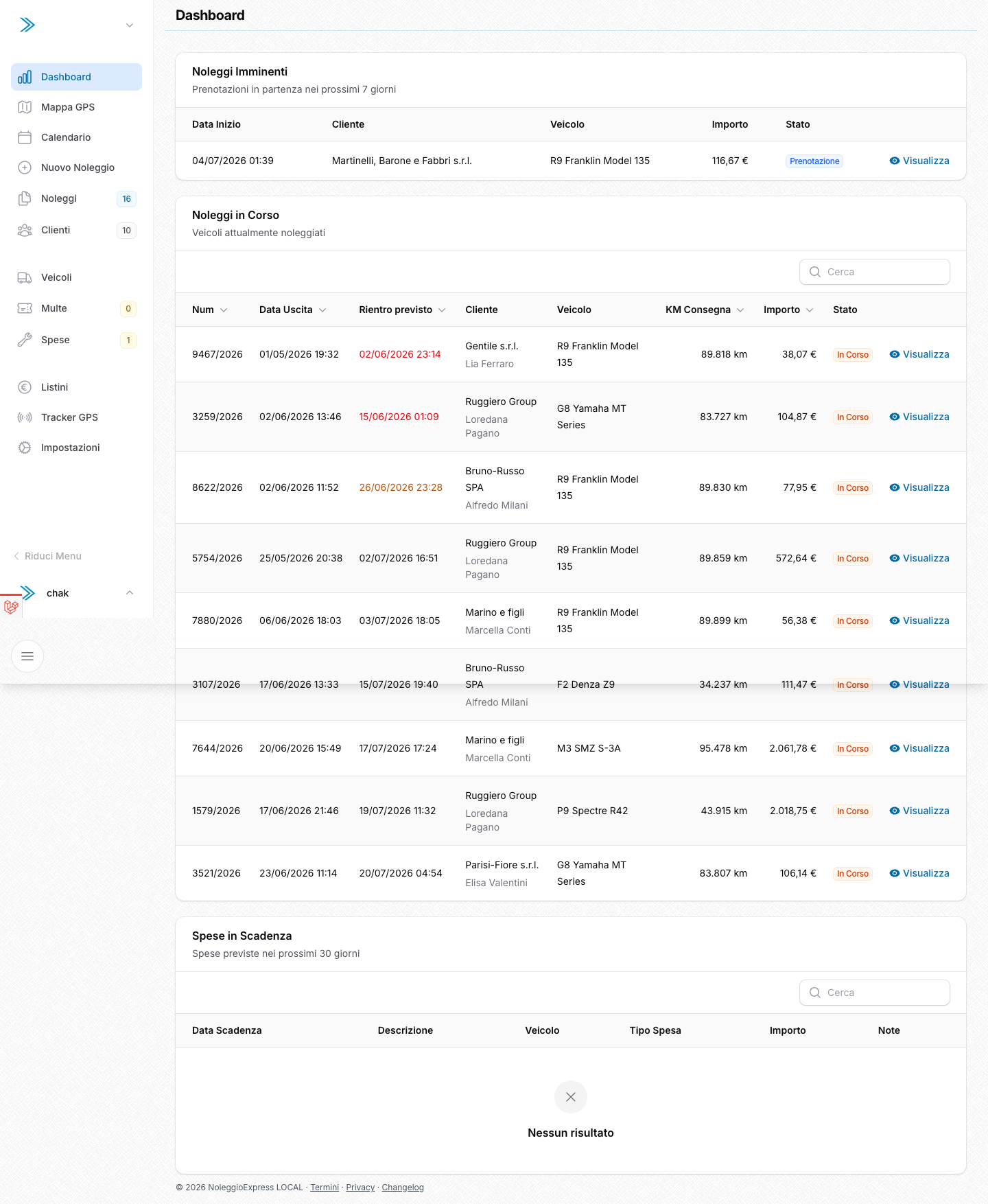988x1204 pixels.
Task: Click the Nuovo Noleggio plus icon
Action: (25, 167)
